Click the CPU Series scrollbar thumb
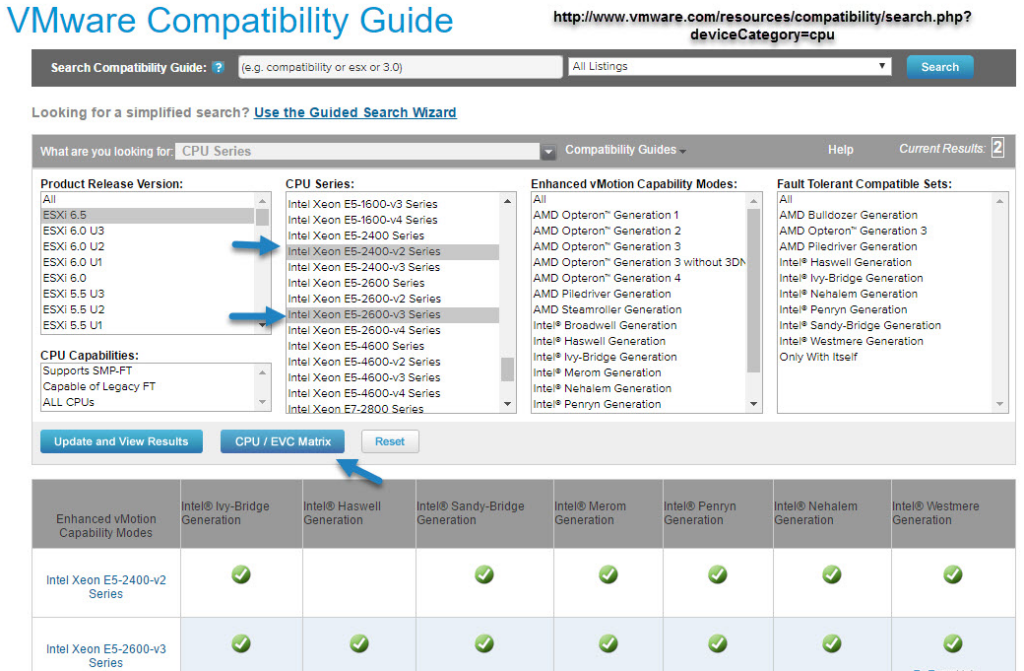 tap(507, 369)
